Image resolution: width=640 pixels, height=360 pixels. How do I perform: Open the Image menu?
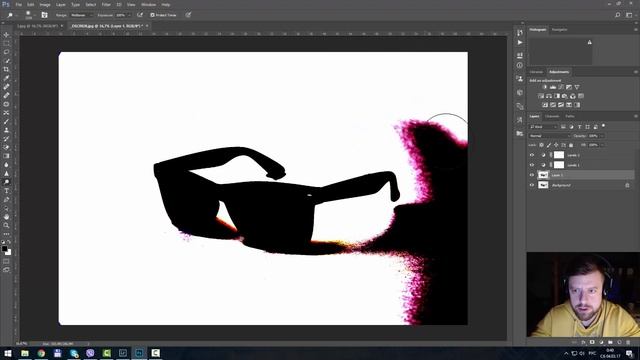(45, 4)
